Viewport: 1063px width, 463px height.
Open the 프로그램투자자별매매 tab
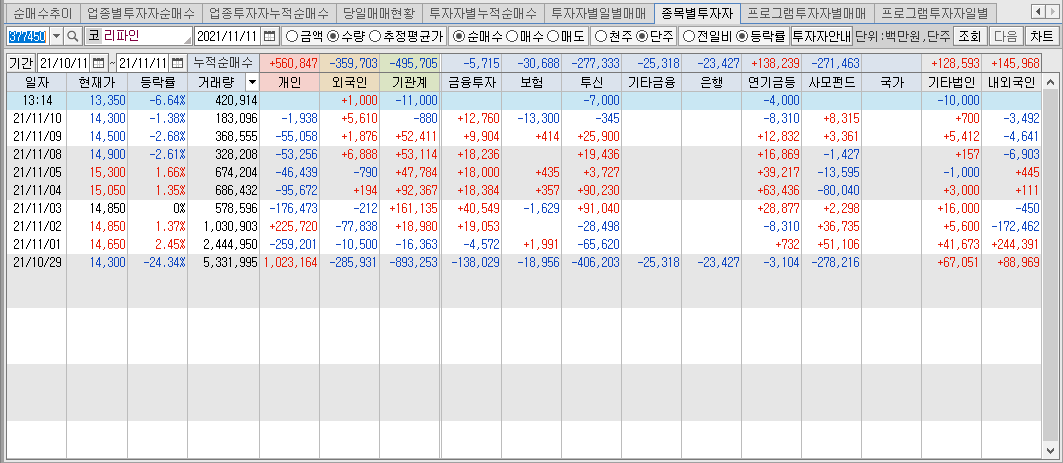coord(806,12)
